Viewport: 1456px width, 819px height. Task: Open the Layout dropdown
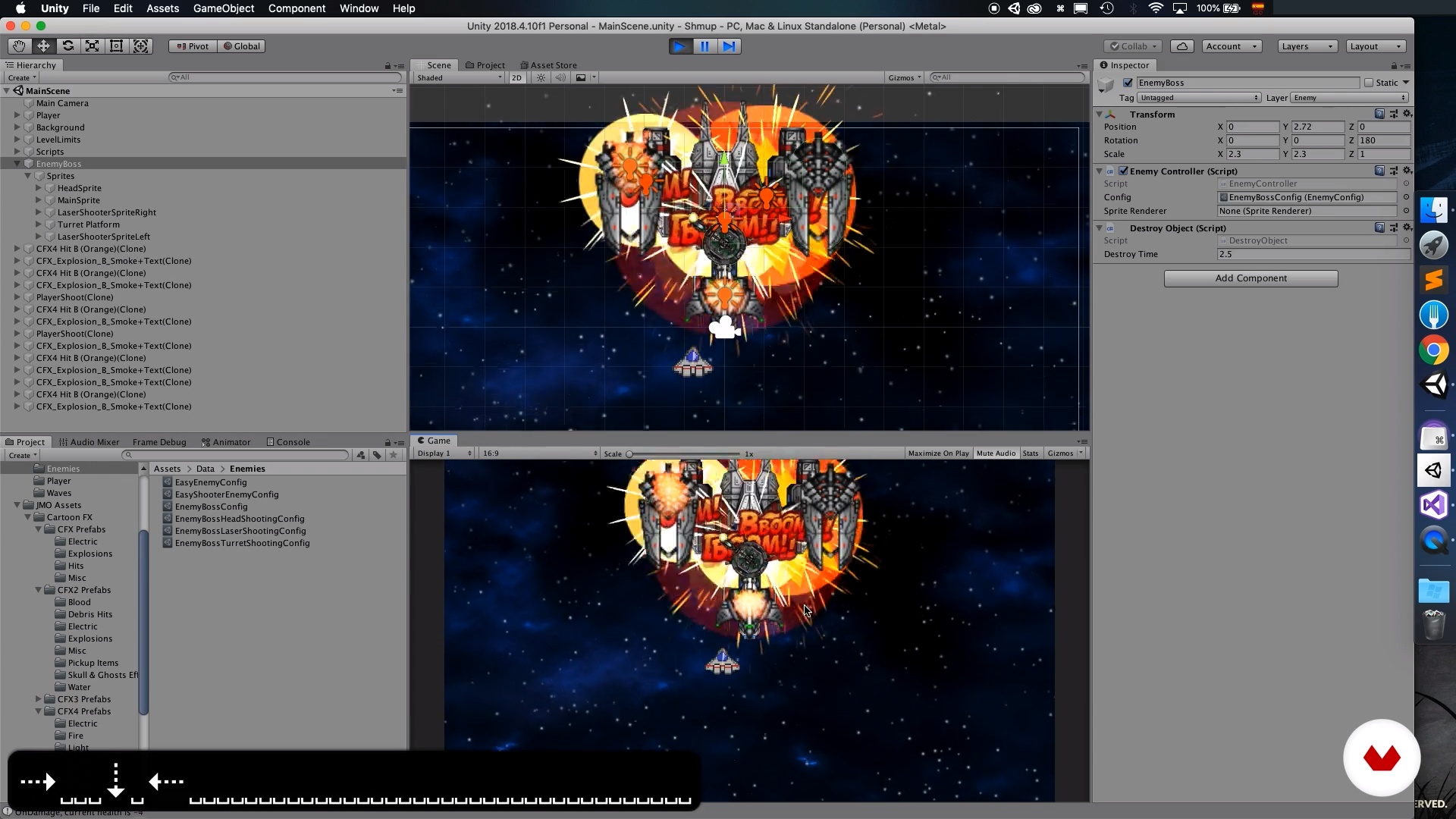[1376, 46]
